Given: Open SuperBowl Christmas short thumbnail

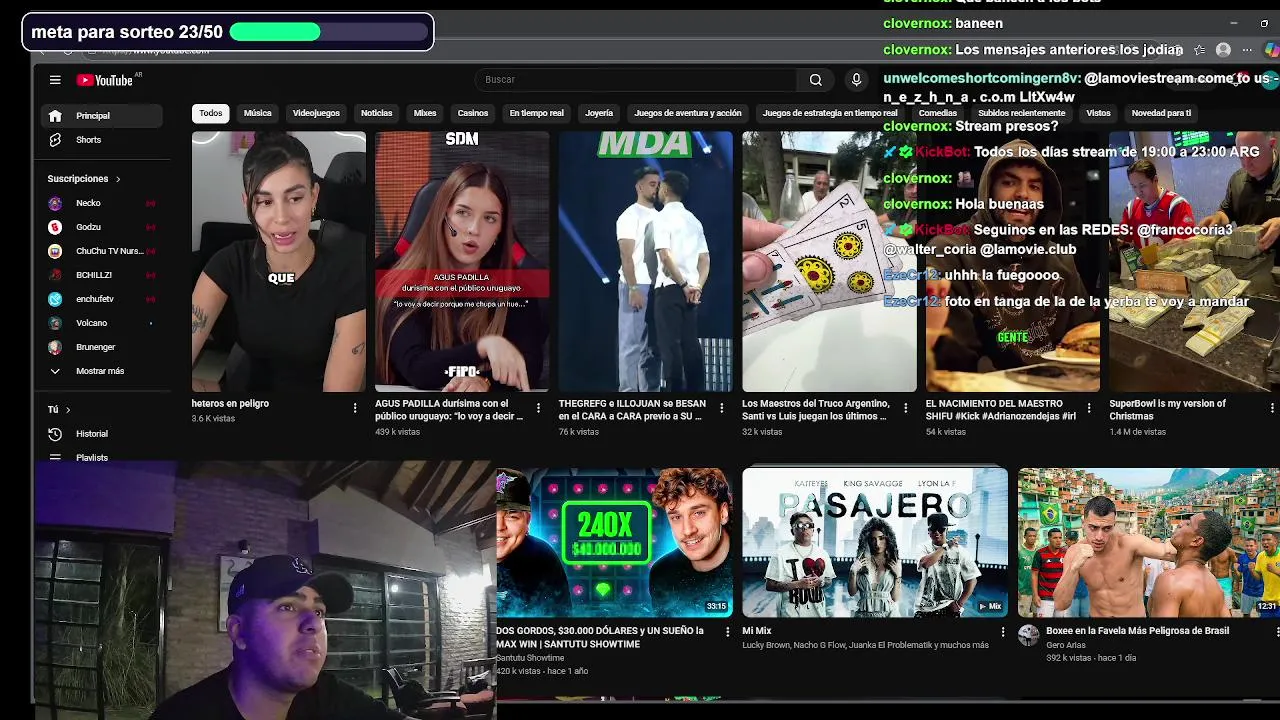Looking at the screenshot, I should (x=1194, y=261).
